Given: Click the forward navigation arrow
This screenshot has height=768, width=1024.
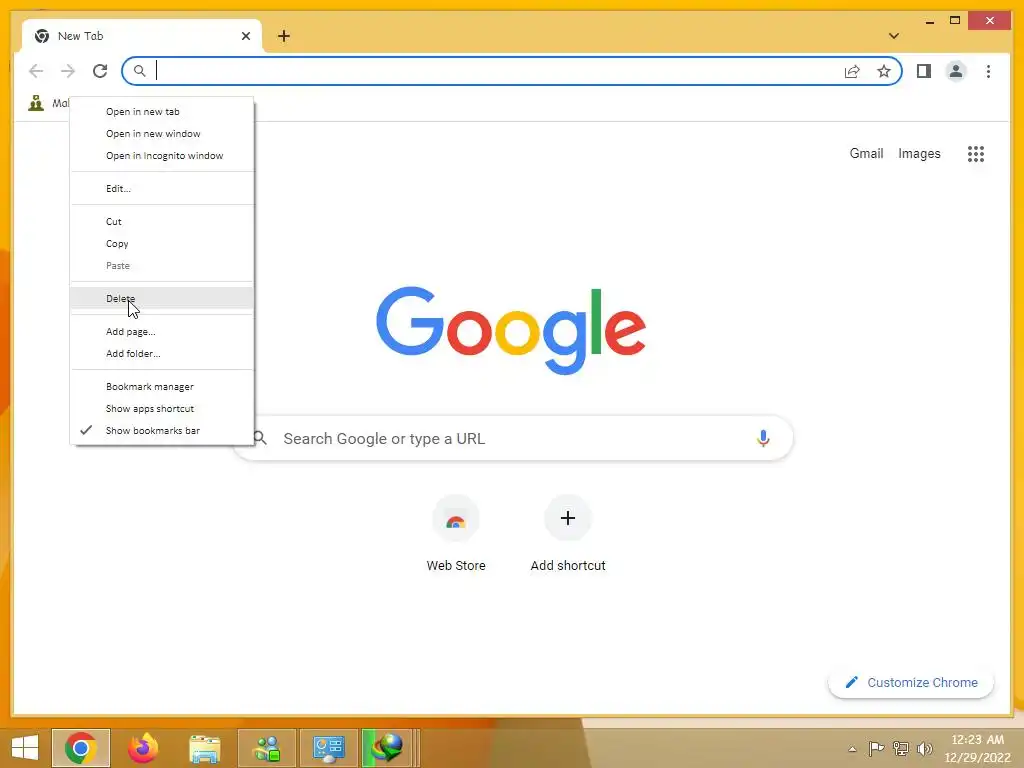Looking at the screenshot, I should tap(68, 71).
